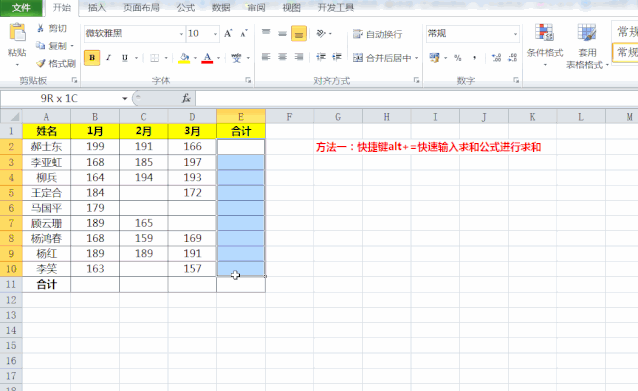Select cell with name 郝士东

pos(46,146)
